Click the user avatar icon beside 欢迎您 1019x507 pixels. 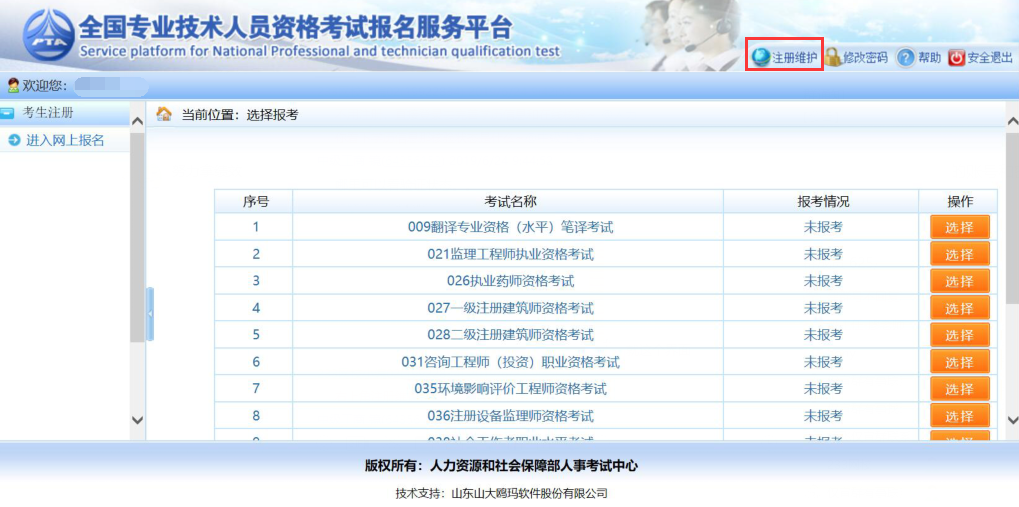click(13, 86)
